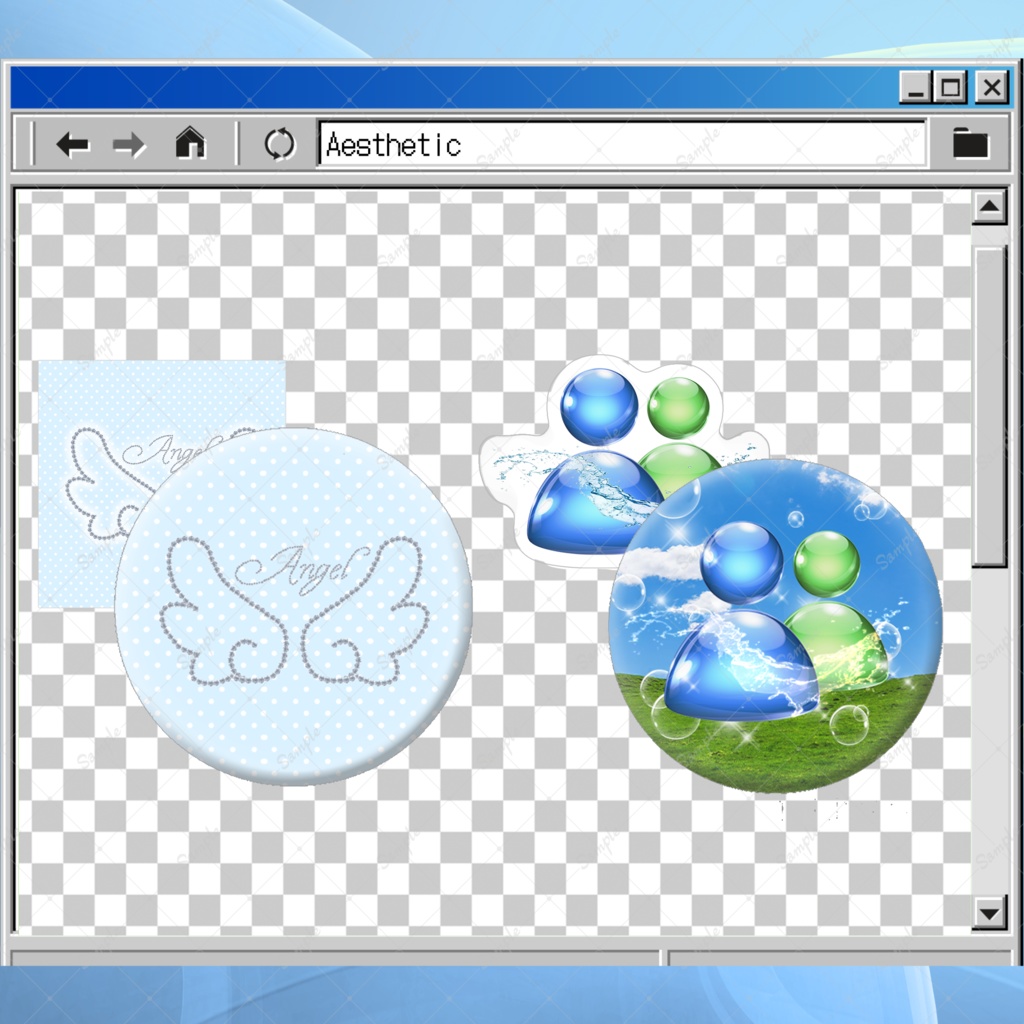Select the round messenger badge with grass
Image resolution: width=1024 pixels, height=1024 pixels.
[x=775, y=626]
